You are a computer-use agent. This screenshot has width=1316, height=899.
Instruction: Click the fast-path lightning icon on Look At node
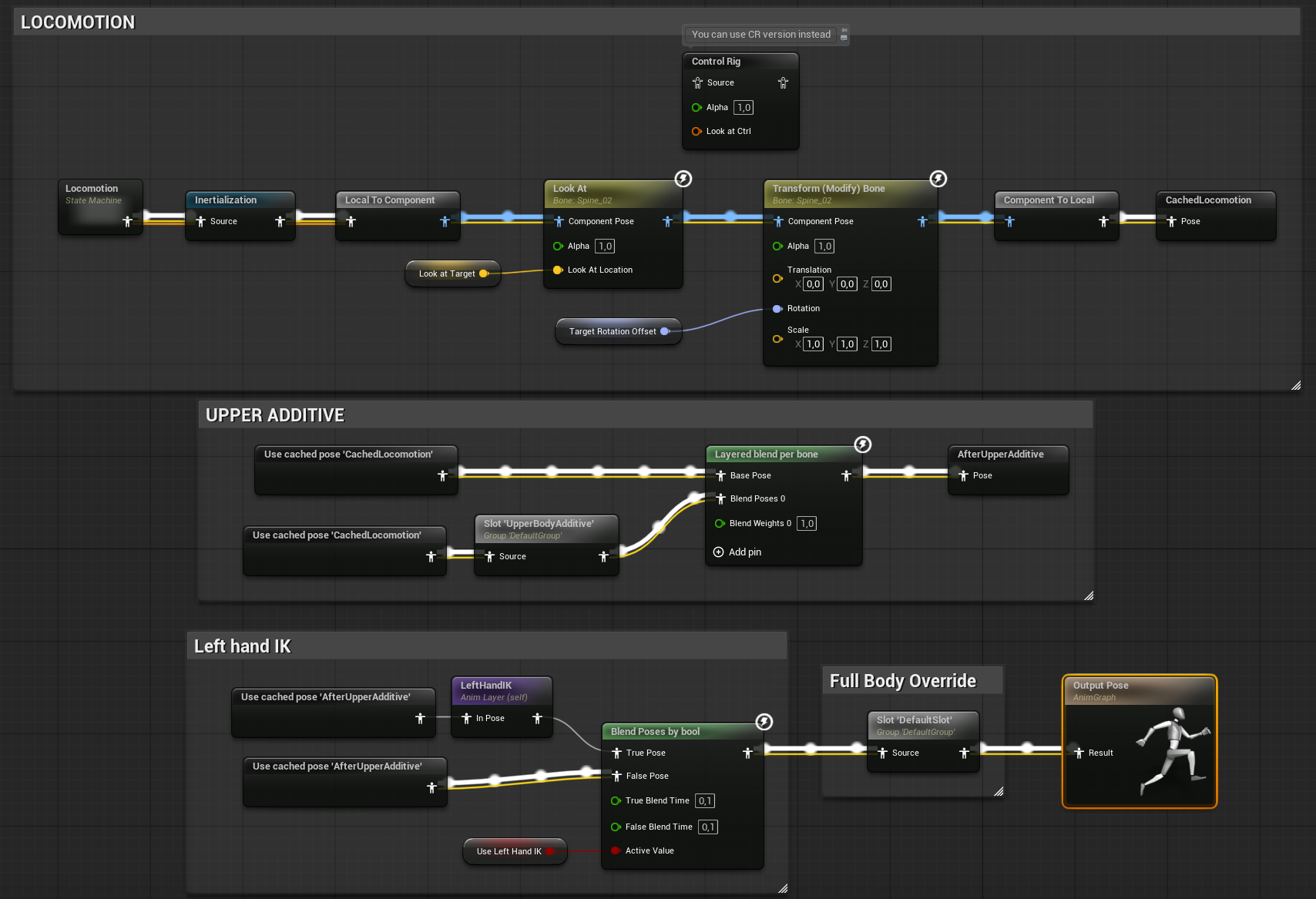tap(683, 179)
